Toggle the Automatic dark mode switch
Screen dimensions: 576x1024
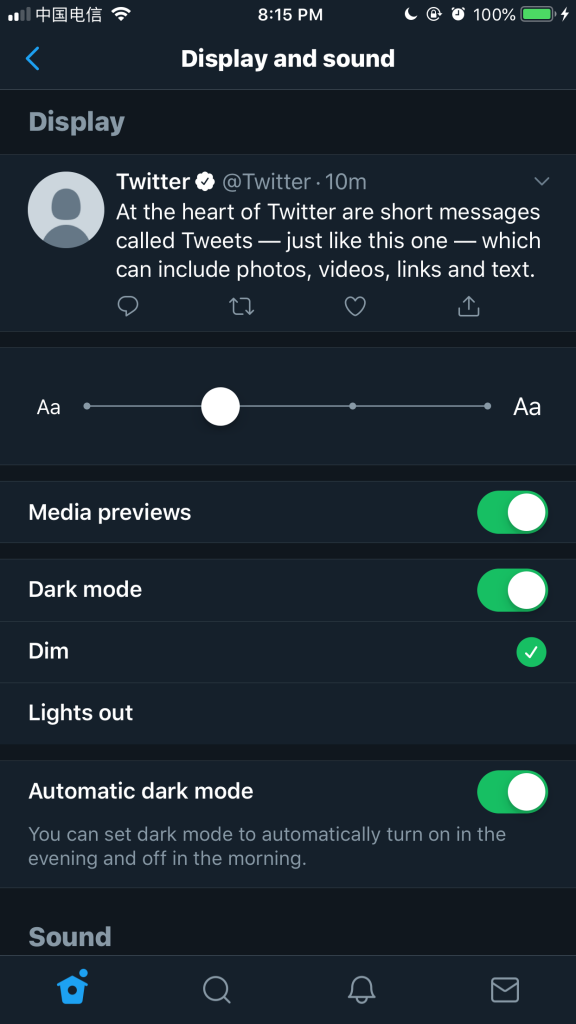click(513, 792)
